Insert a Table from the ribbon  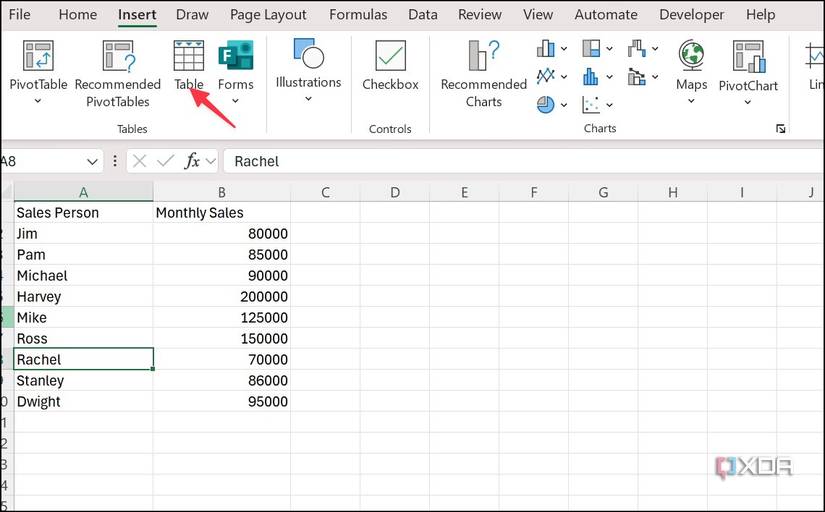tap(188, 65)
